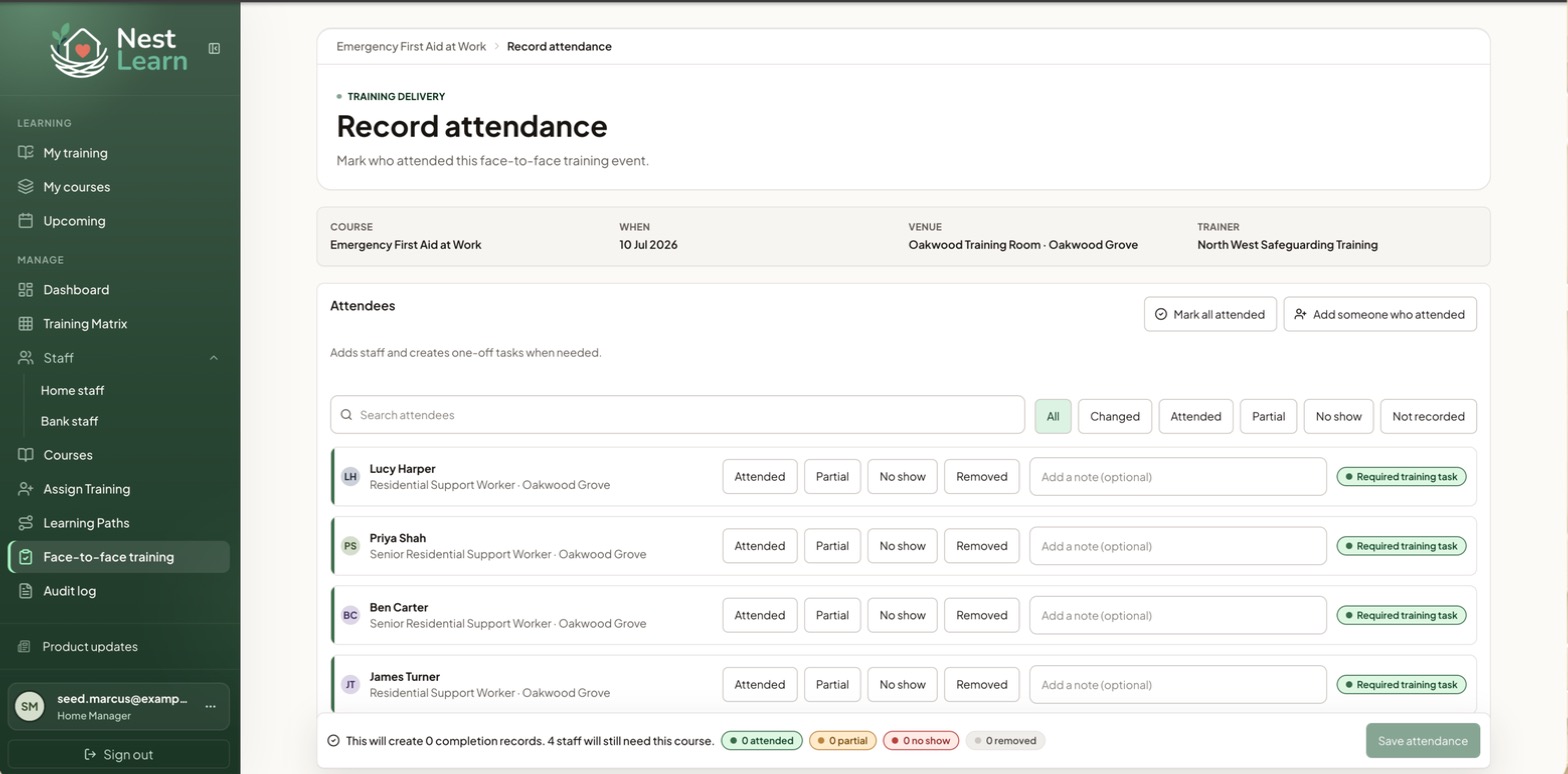Click the Learning Paths route icon
Screen dimensions: 1568x774
[26, 523]
